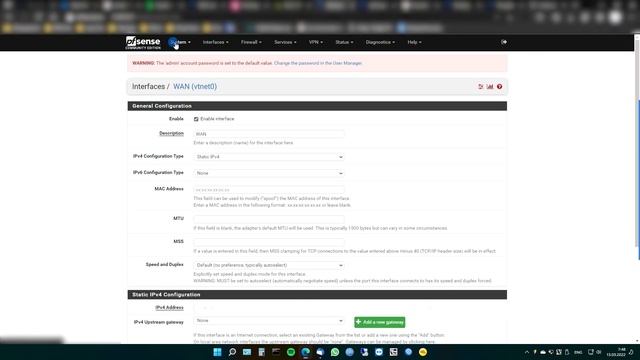The image size is (640, 360).
Task: Click the MTU input field
Action: (x=269, y=219)
